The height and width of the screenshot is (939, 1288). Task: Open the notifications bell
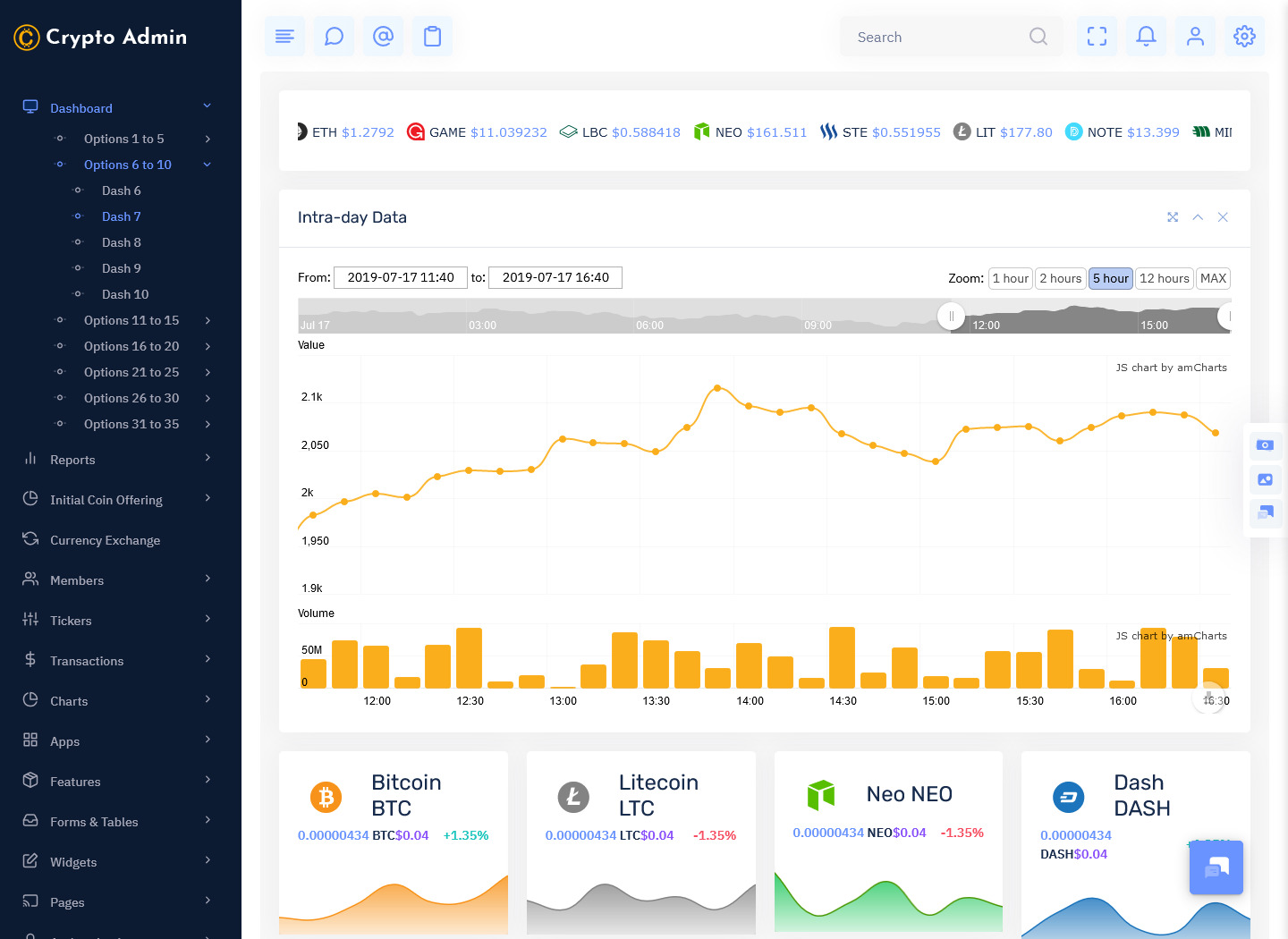(x=1146, y=37)
